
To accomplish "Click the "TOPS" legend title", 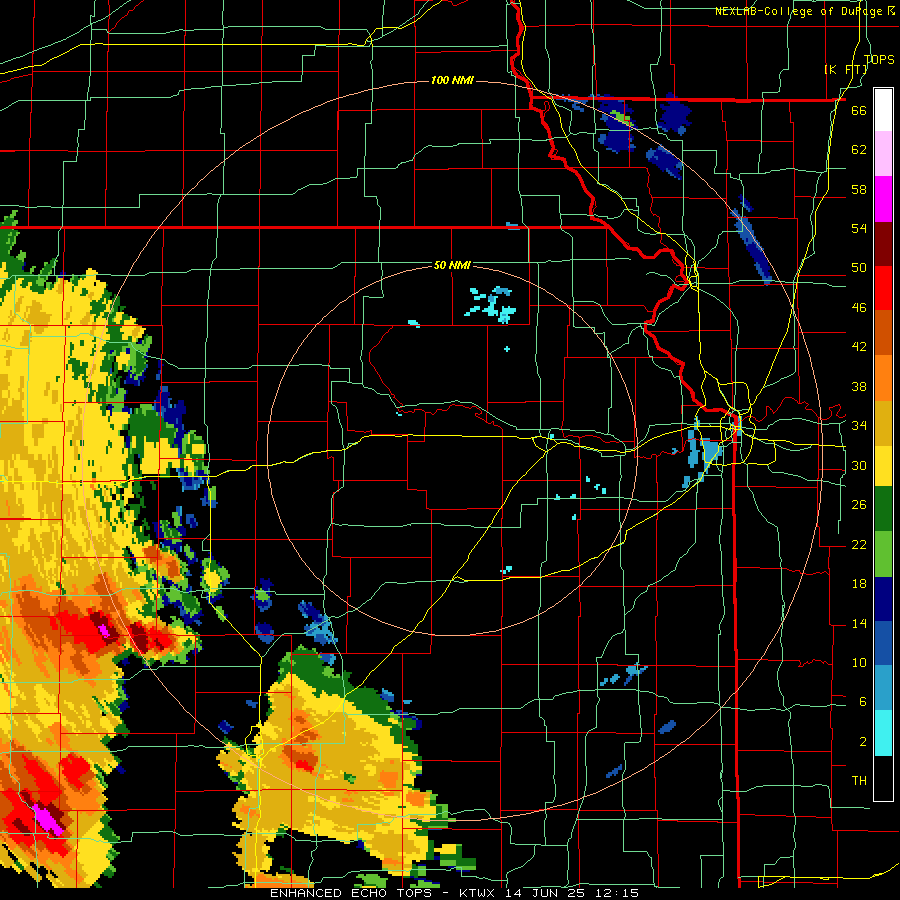I will [x=879, y=59].
